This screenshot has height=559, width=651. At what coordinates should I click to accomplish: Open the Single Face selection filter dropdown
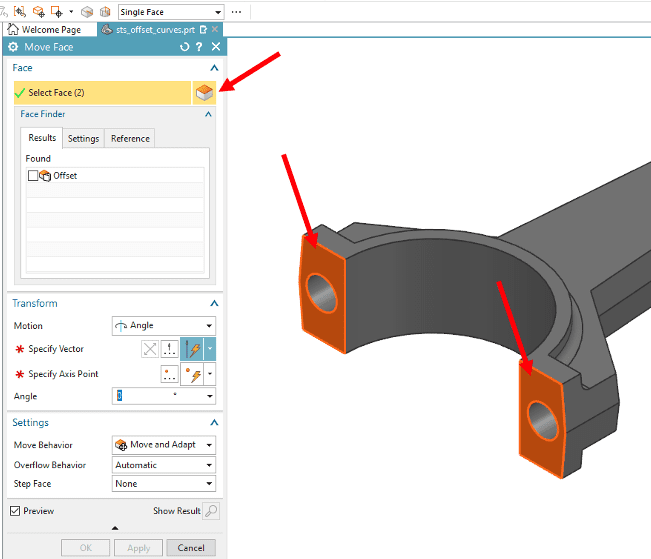[171, 12]
